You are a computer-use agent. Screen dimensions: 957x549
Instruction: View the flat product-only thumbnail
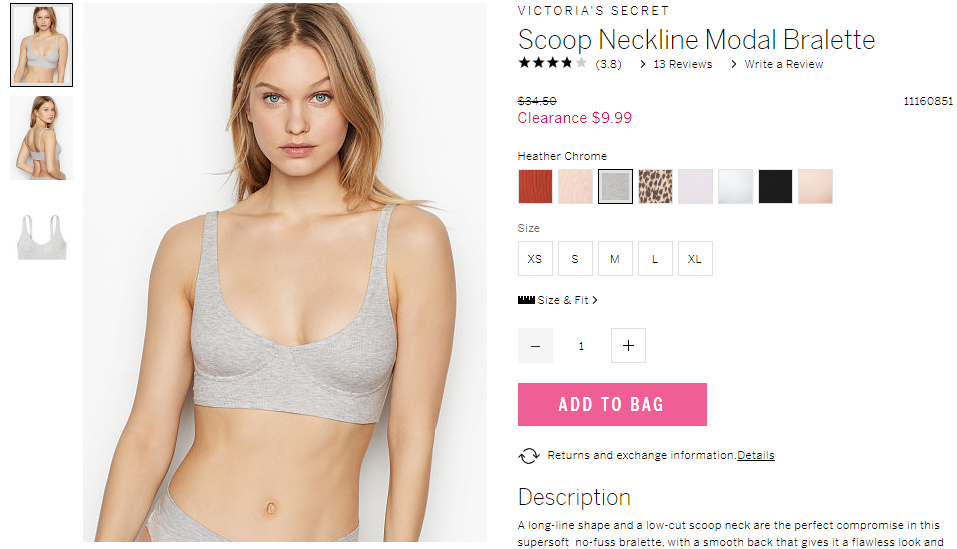point(42,237)
